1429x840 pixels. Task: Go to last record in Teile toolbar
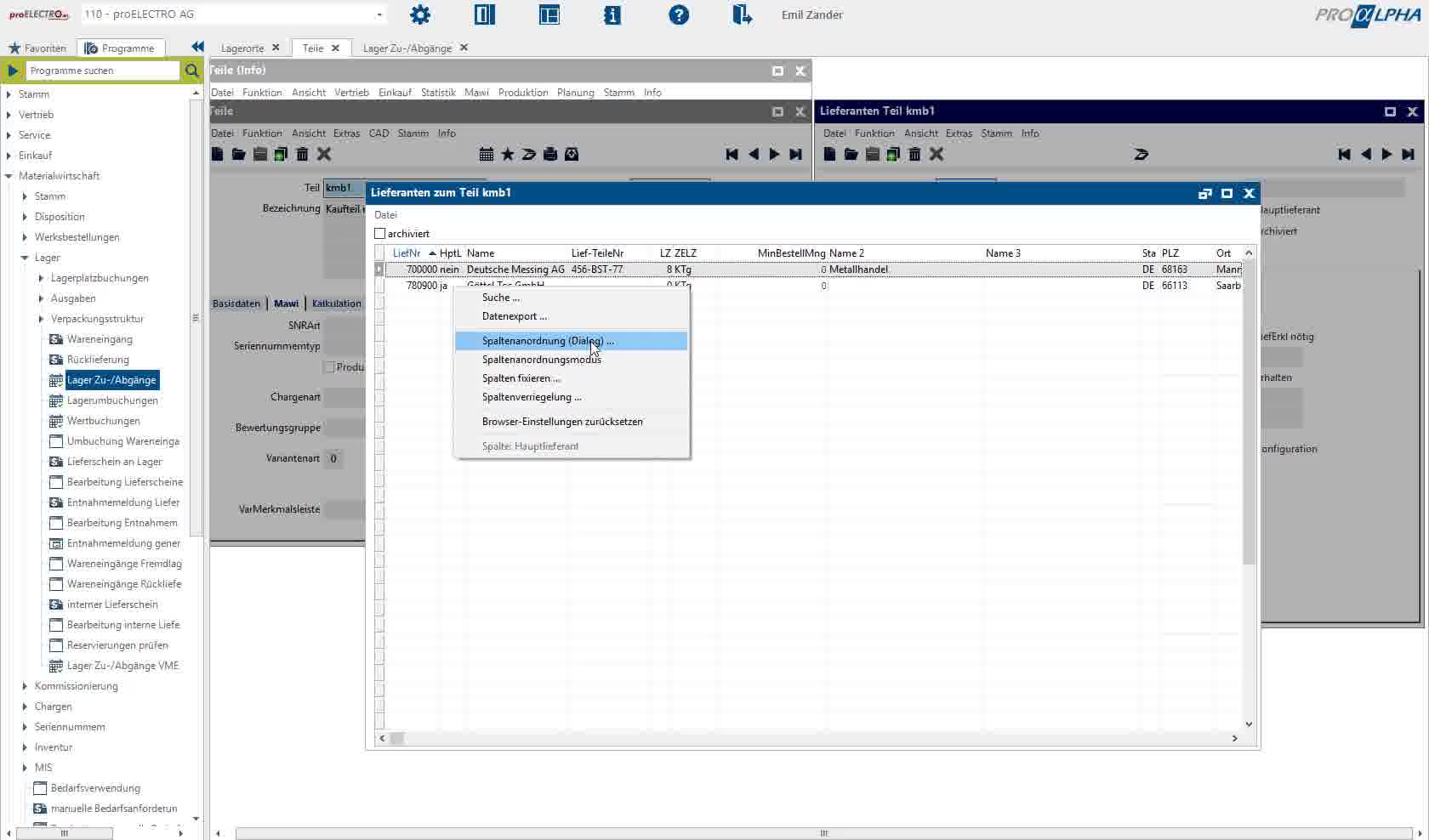tap(795, 154)
